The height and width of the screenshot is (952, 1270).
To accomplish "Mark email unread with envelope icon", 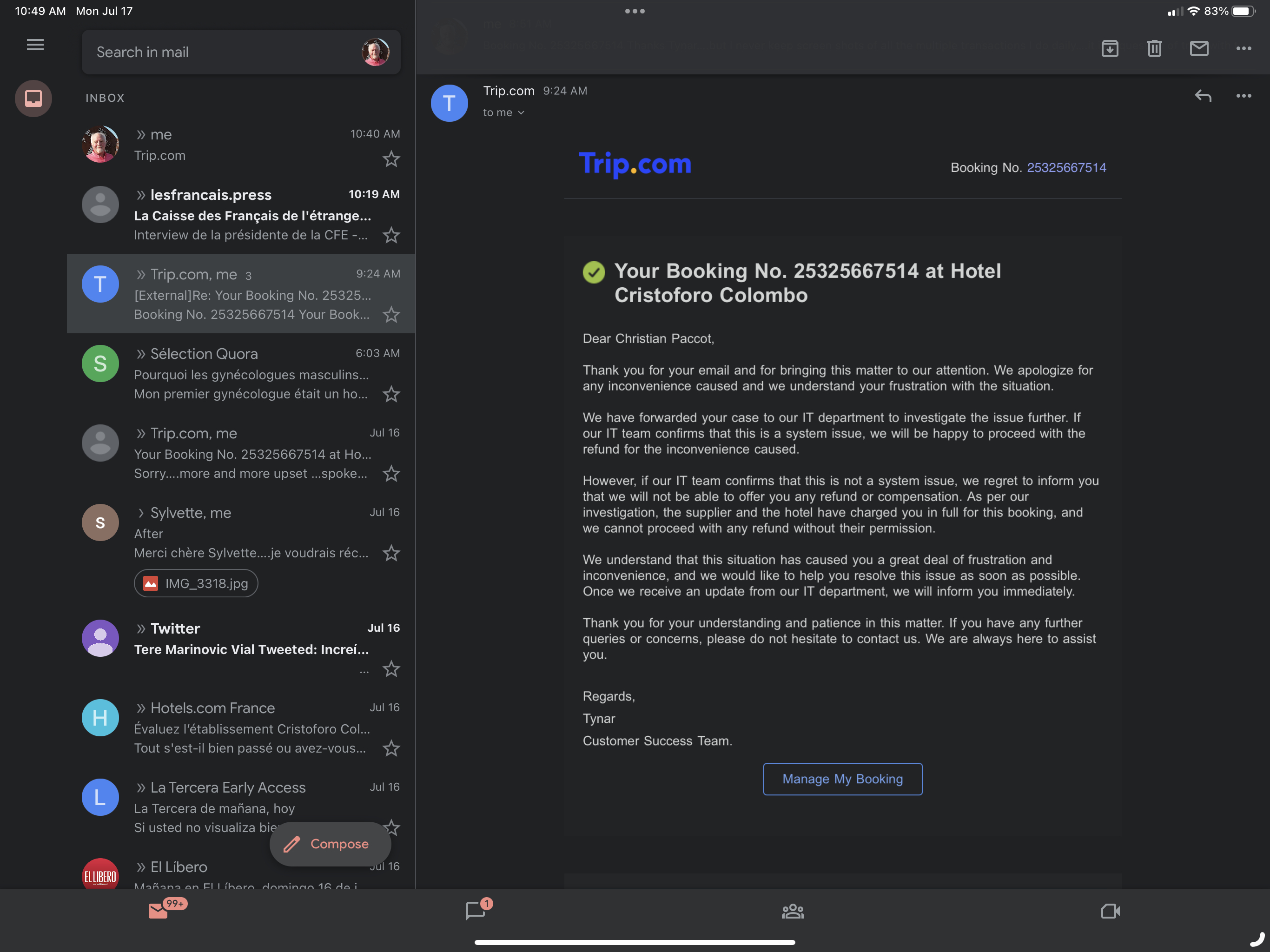I will pos(1199,48).
